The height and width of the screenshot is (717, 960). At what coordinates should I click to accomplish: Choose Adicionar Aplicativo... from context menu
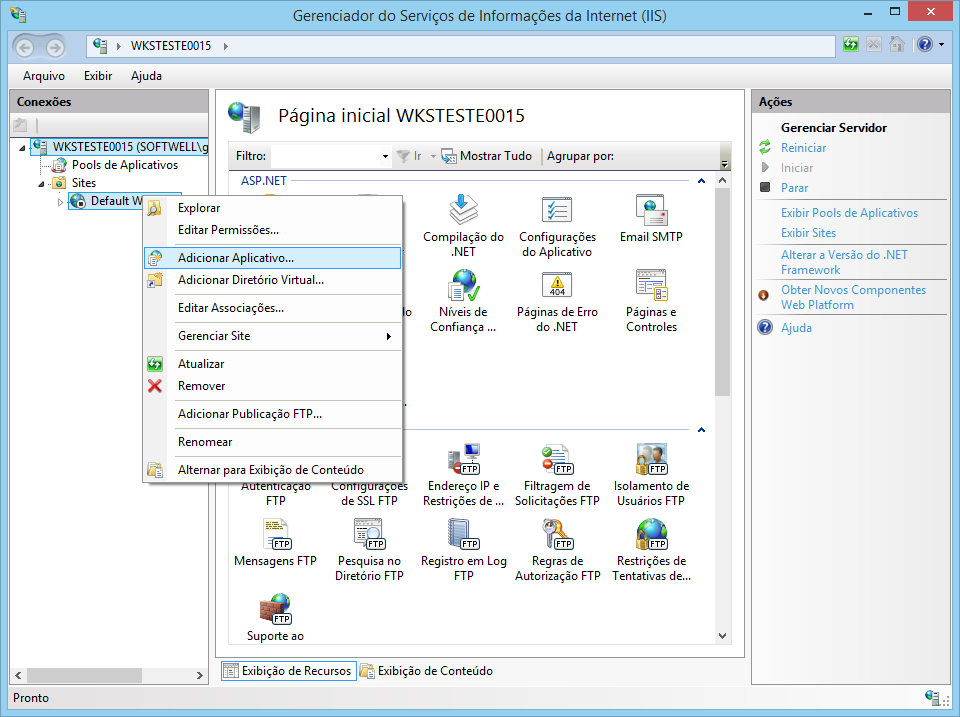click(236, 258)
